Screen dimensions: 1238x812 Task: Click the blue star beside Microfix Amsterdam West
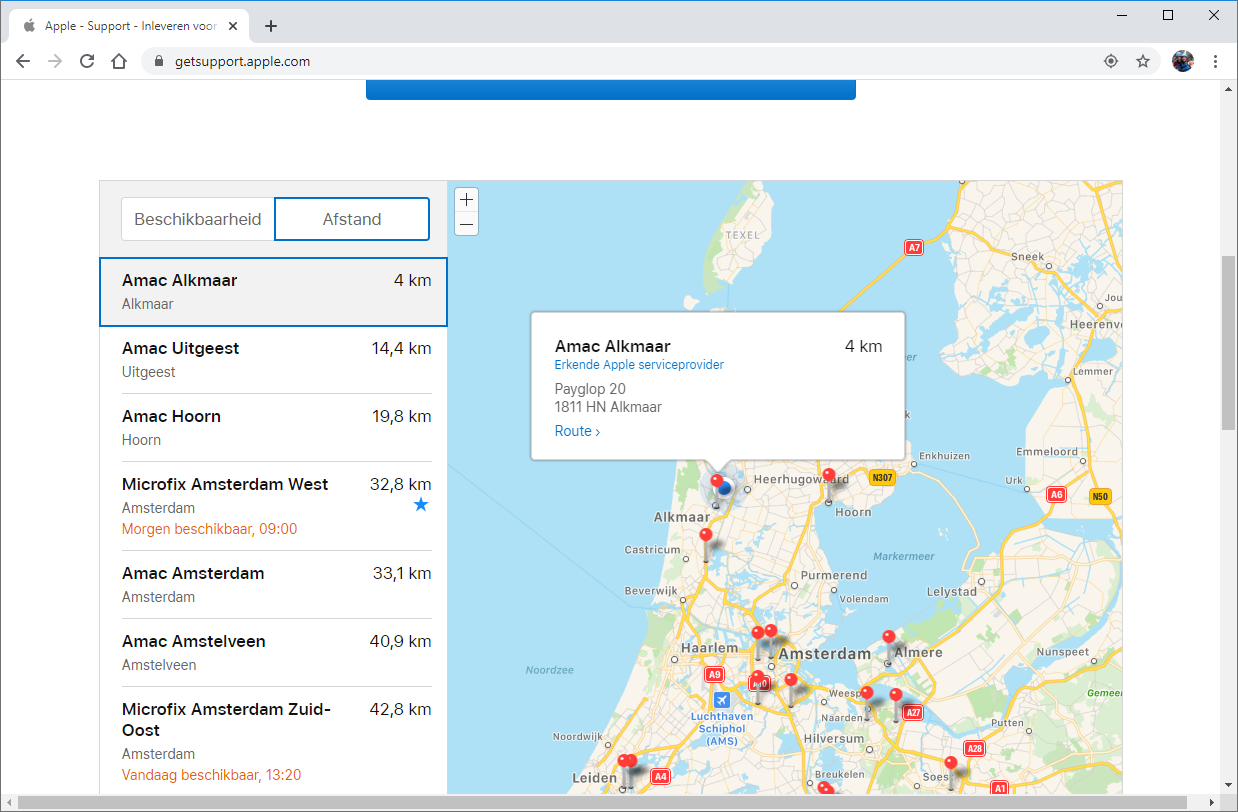click(421, 505)
